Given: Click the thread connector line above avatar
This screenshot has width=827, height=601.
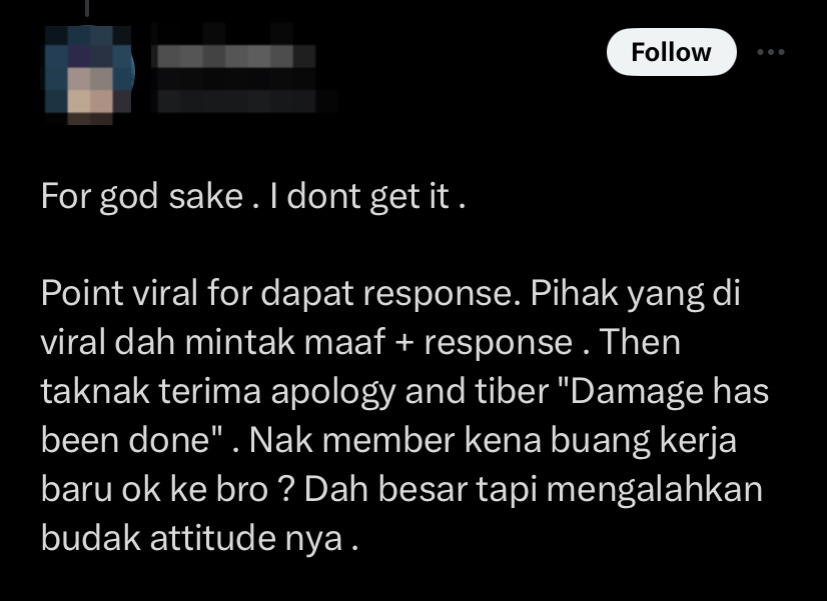Looking at the screenshot, I should [87, 7].
